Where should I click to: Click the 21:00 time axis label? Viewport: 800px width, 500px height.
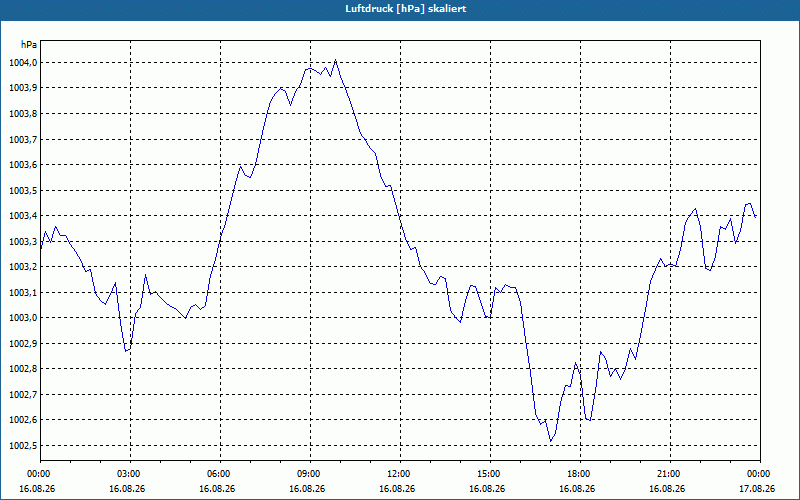coord(670,474)
